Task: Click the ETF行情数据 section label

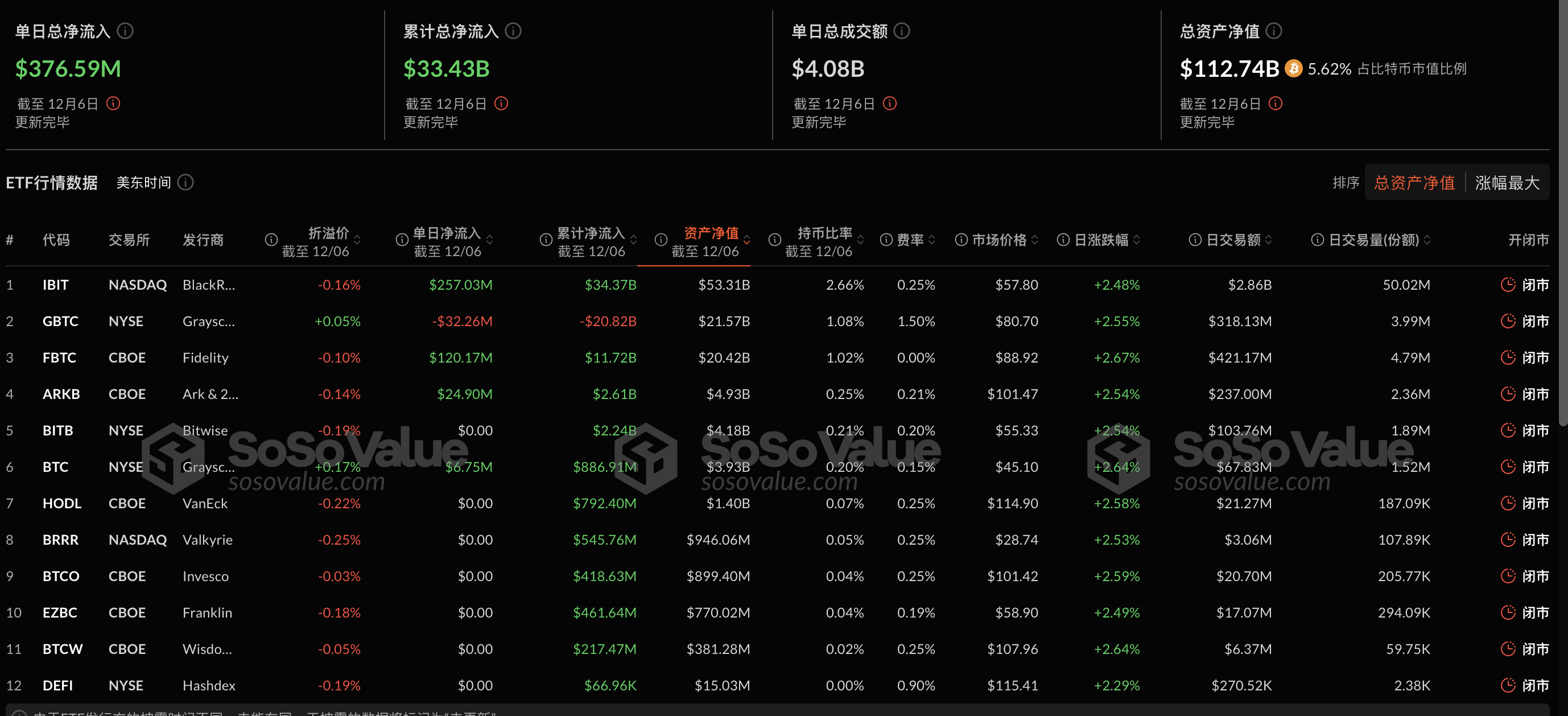Action: coord(52,182)
